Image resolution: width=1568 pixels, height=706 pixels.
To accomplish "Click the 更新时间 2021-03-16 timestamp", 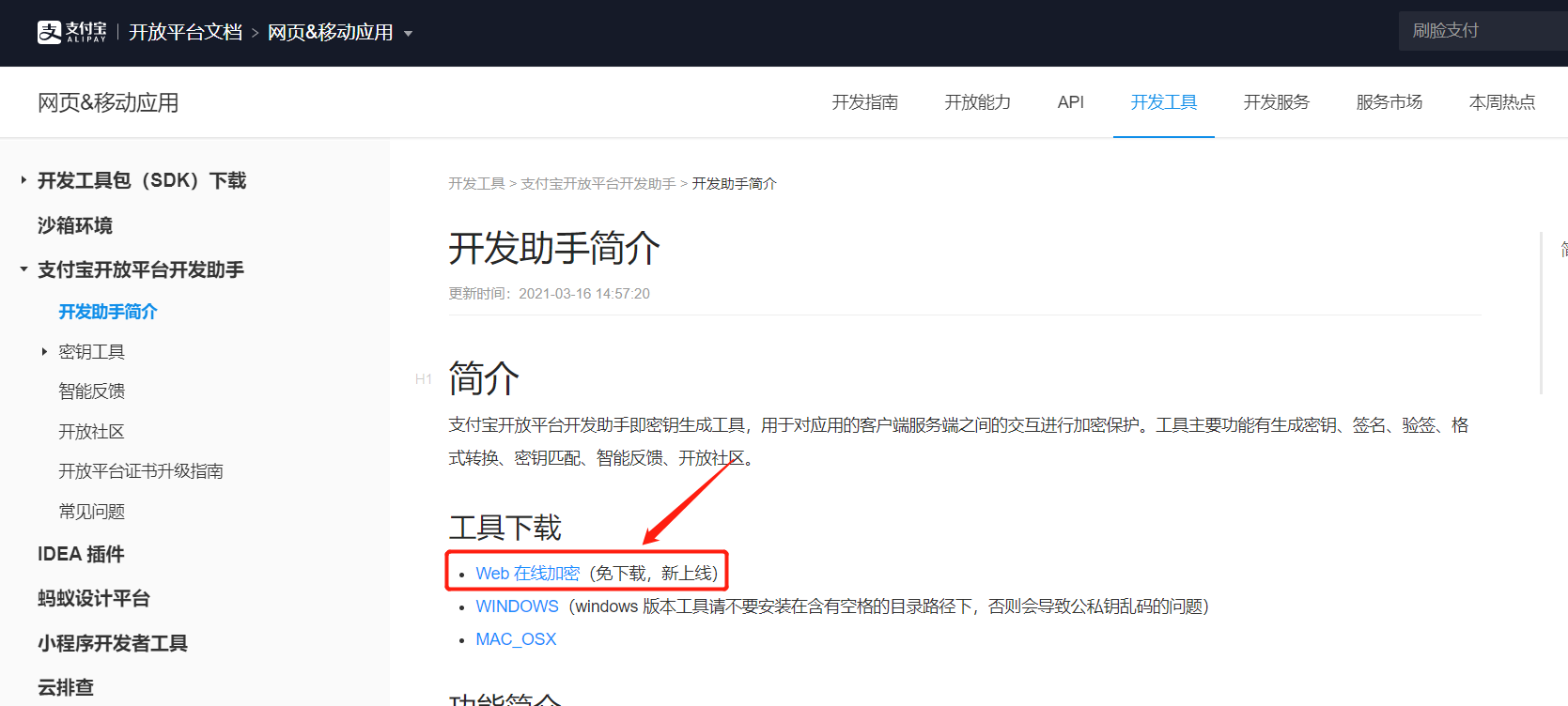I will click(549, 294).
